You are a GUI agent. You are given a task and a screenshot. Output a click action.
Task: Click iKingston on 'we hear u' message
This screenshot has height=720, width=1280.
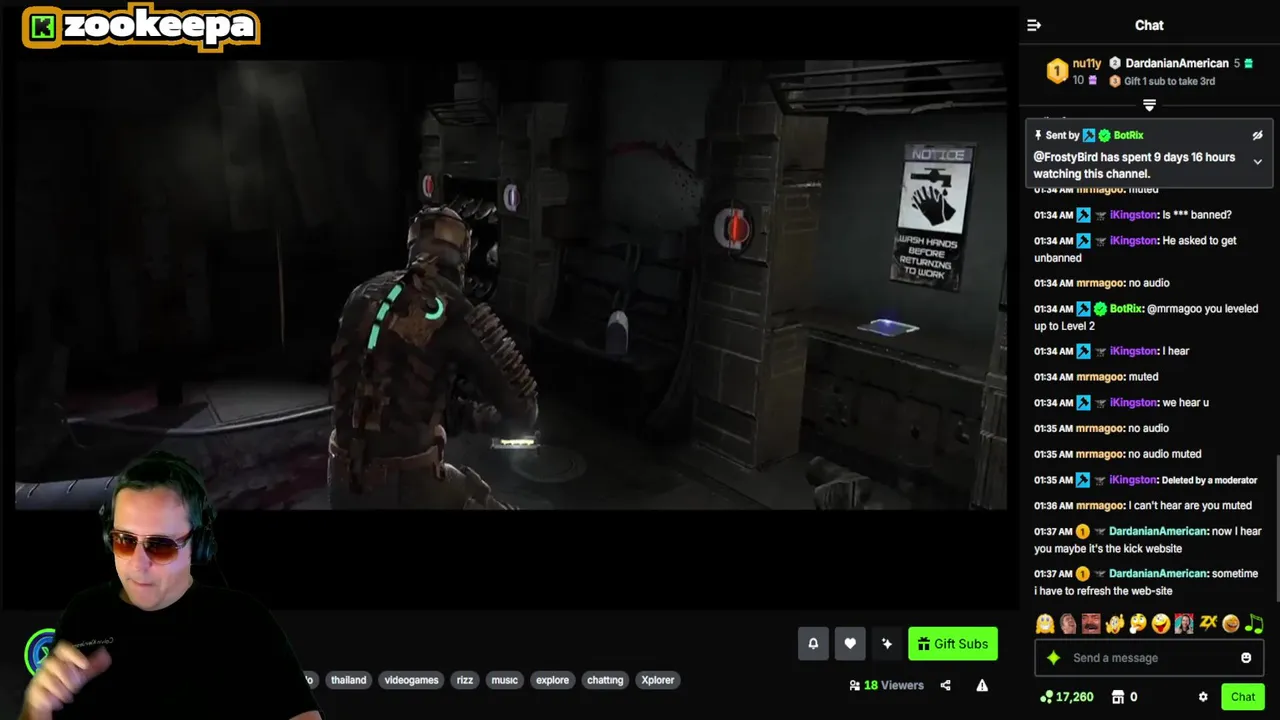[x=1134, y=403]
